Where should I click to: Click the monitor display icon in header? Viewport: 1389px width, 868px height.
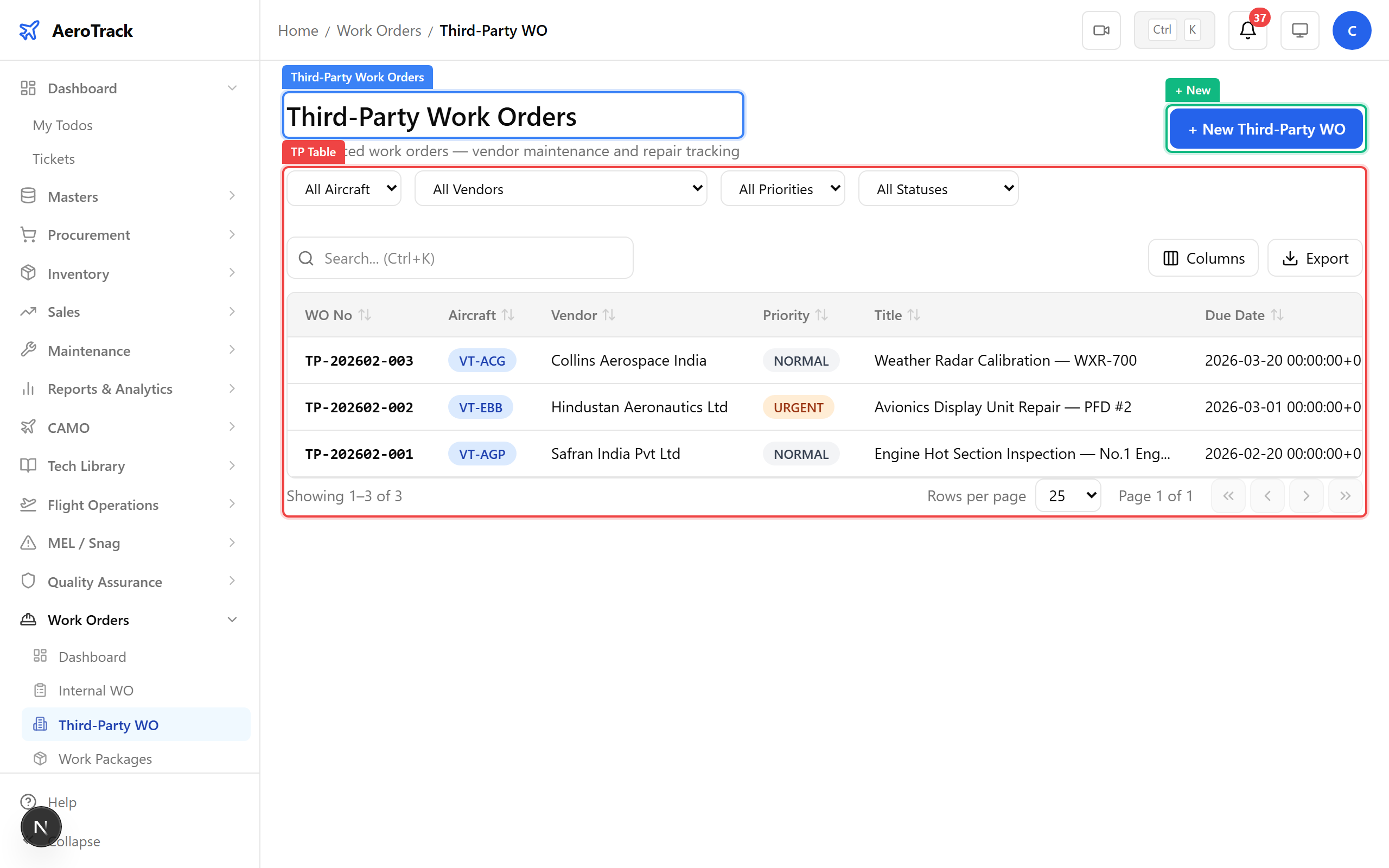(1299, 30)
